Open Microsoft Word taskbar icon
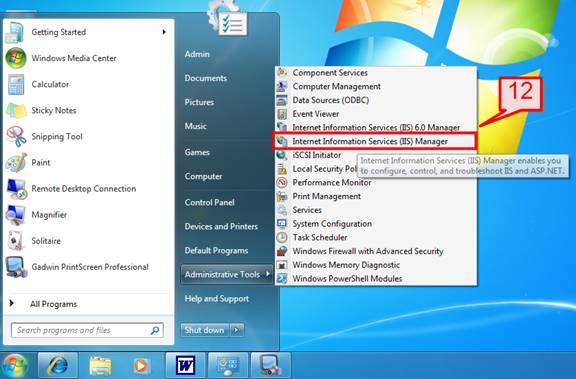576x379 pixels. click(x=185, y=365)
